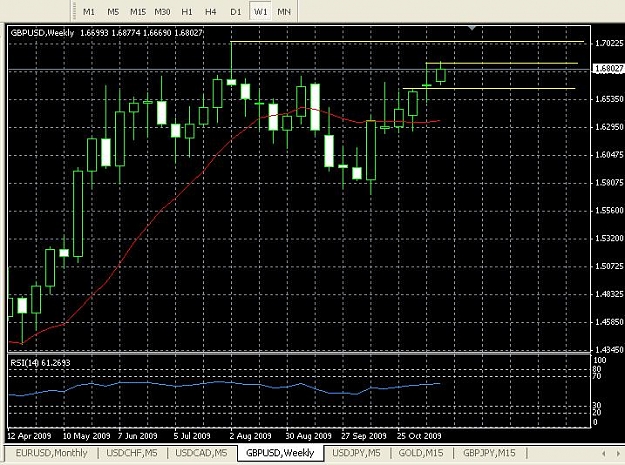Image resolution: width=625 pixels, height=465 pixels.
Task: Select the blue RSI indicator line
Action: pos(223,383)
